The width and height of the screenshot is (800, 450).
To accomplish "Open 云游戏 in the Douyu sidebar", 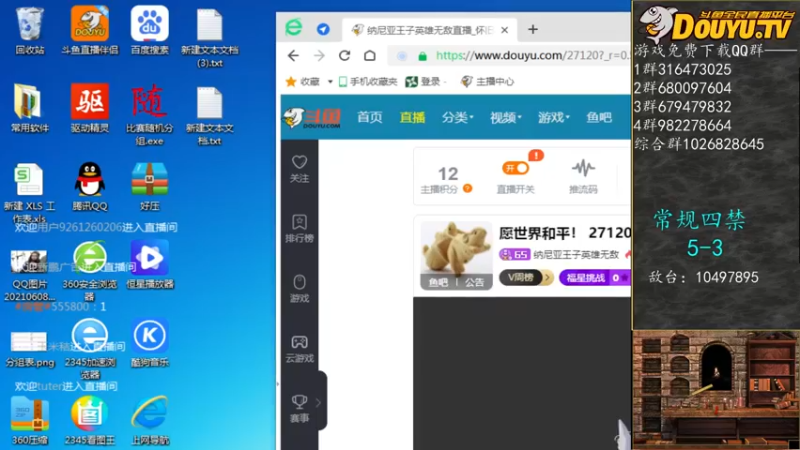I will pyautogui.click(x=299, y=348).
